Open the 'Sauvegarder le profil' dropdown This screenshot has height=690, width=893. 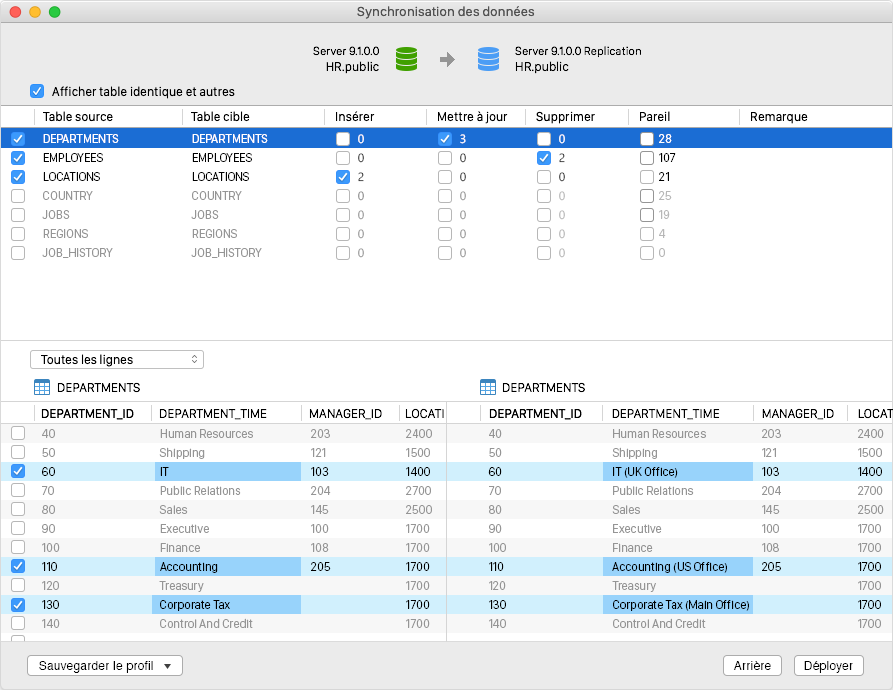tap(105, 665)
